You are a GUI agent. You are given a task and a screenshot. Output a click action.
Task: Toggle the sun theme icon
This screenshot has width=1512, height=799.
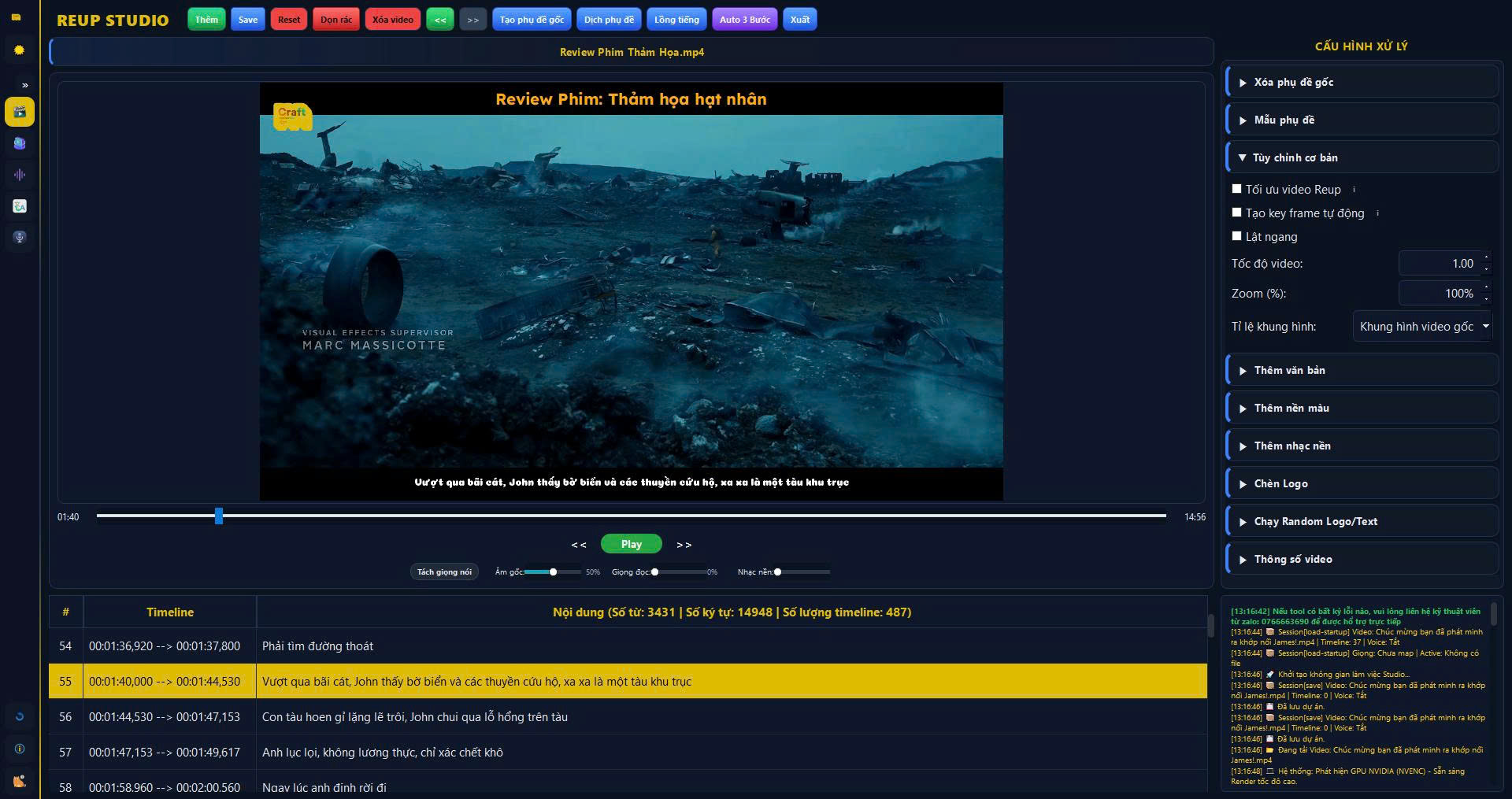click(19, 50)
